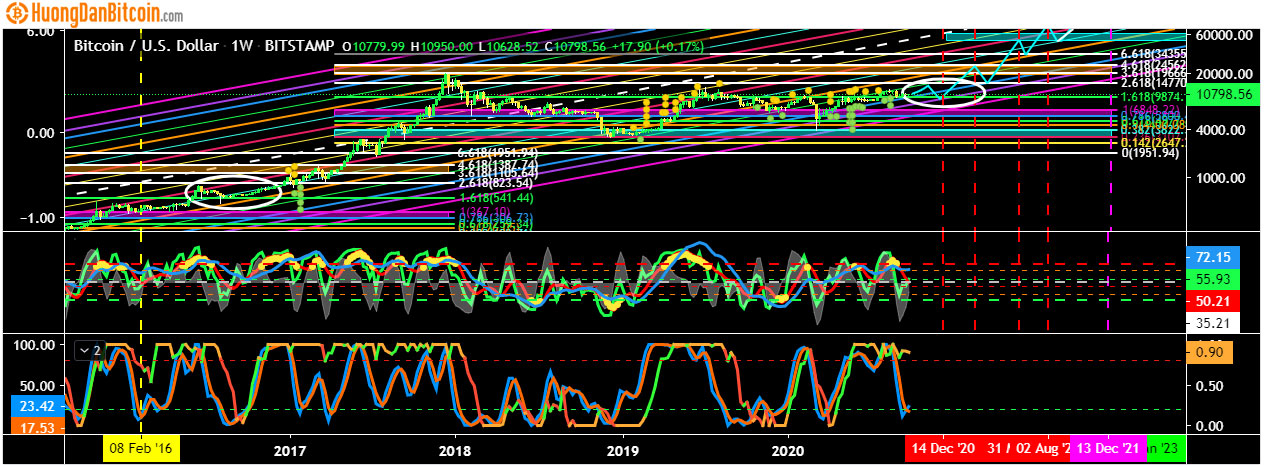
Task: Click the 6.618(34355 Fibonacci level label
Action: coord(1152,53)
